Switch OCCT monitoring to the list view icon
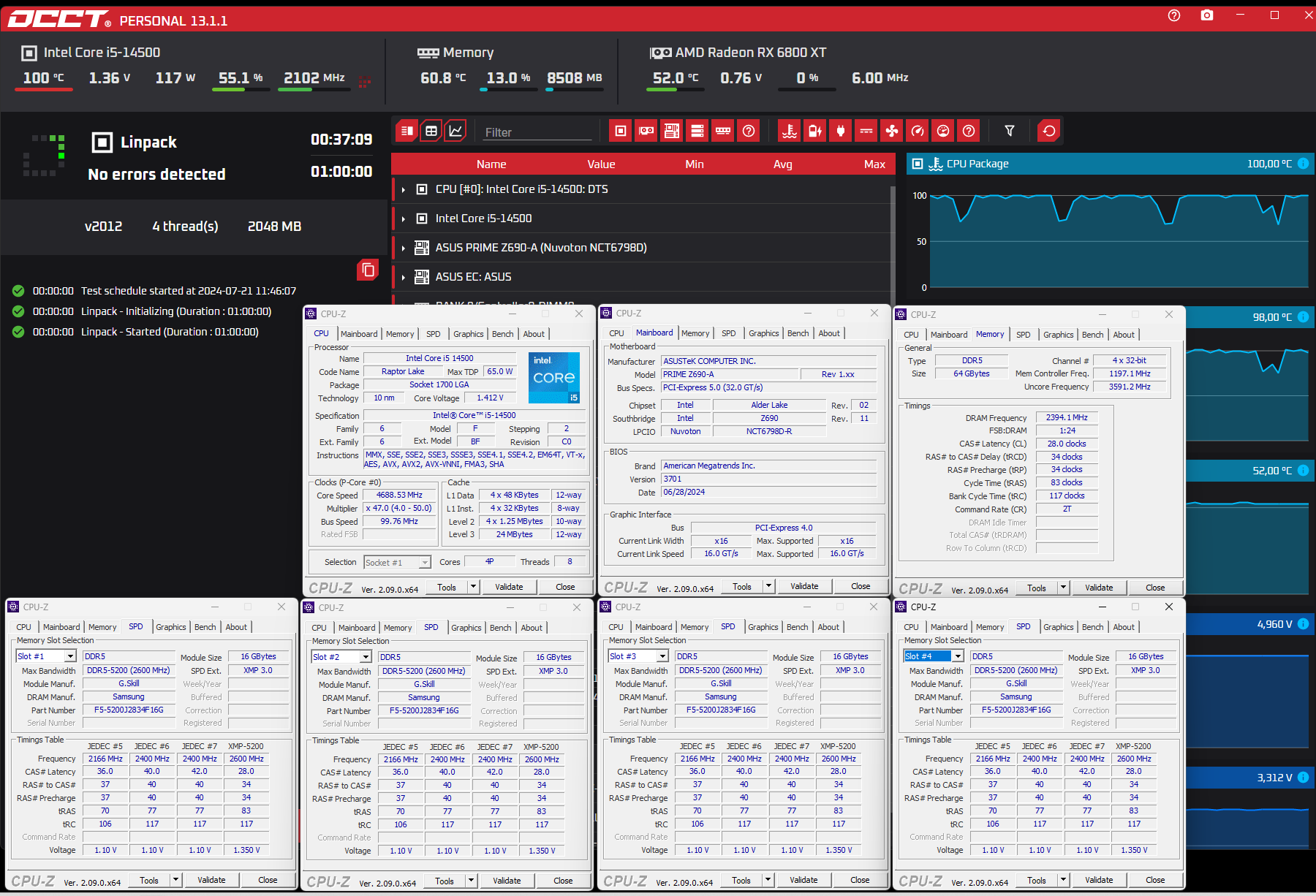1316x896 pixels. click(407, 131)
